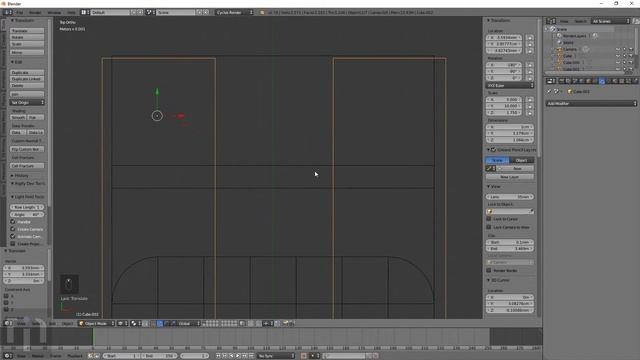Jump to the end frame control

pos(251,356)
